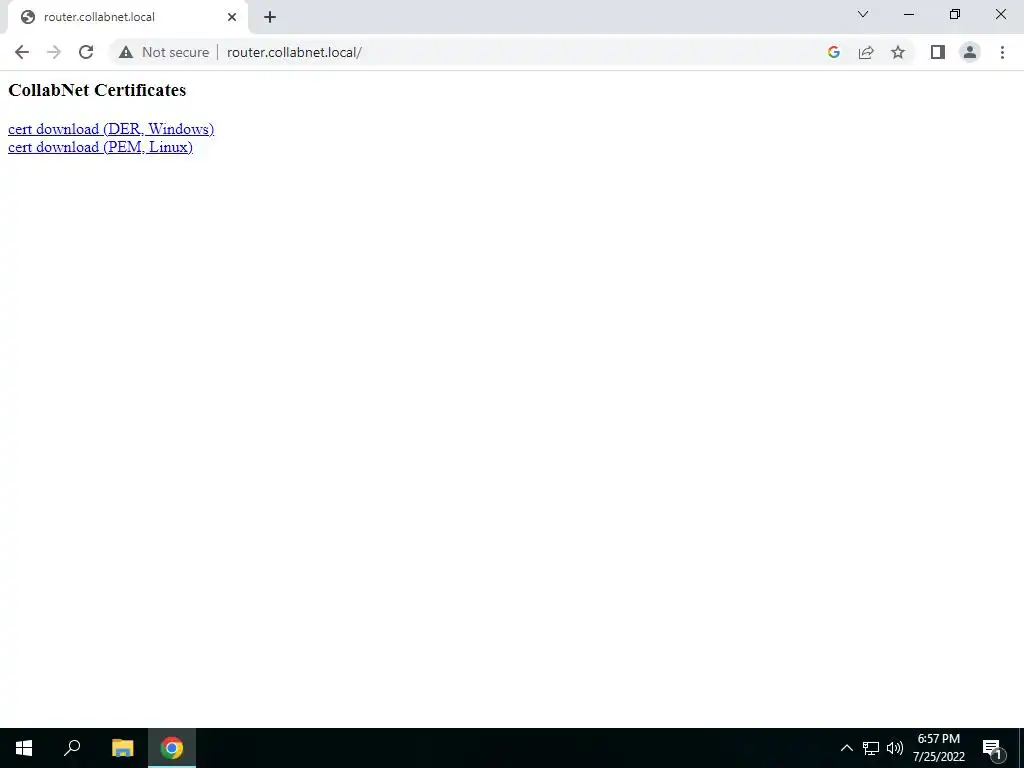Download the PEM Linux certificate
Screen dimensions: 1024x768
(100, 147)
